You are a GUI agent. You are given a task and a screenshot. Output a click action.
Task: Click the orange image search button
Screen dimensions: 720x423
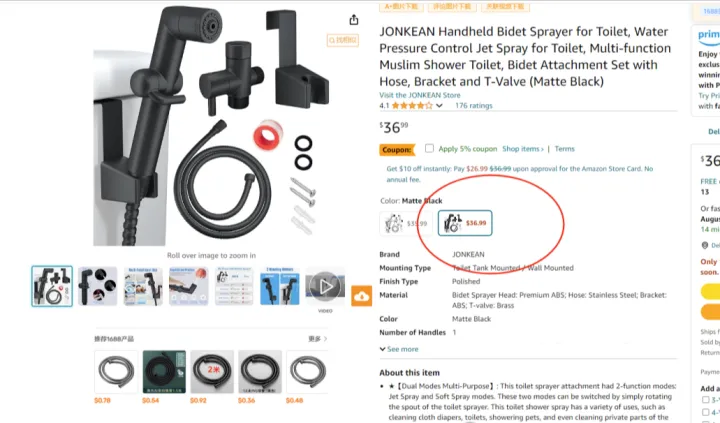coord(343,40)
